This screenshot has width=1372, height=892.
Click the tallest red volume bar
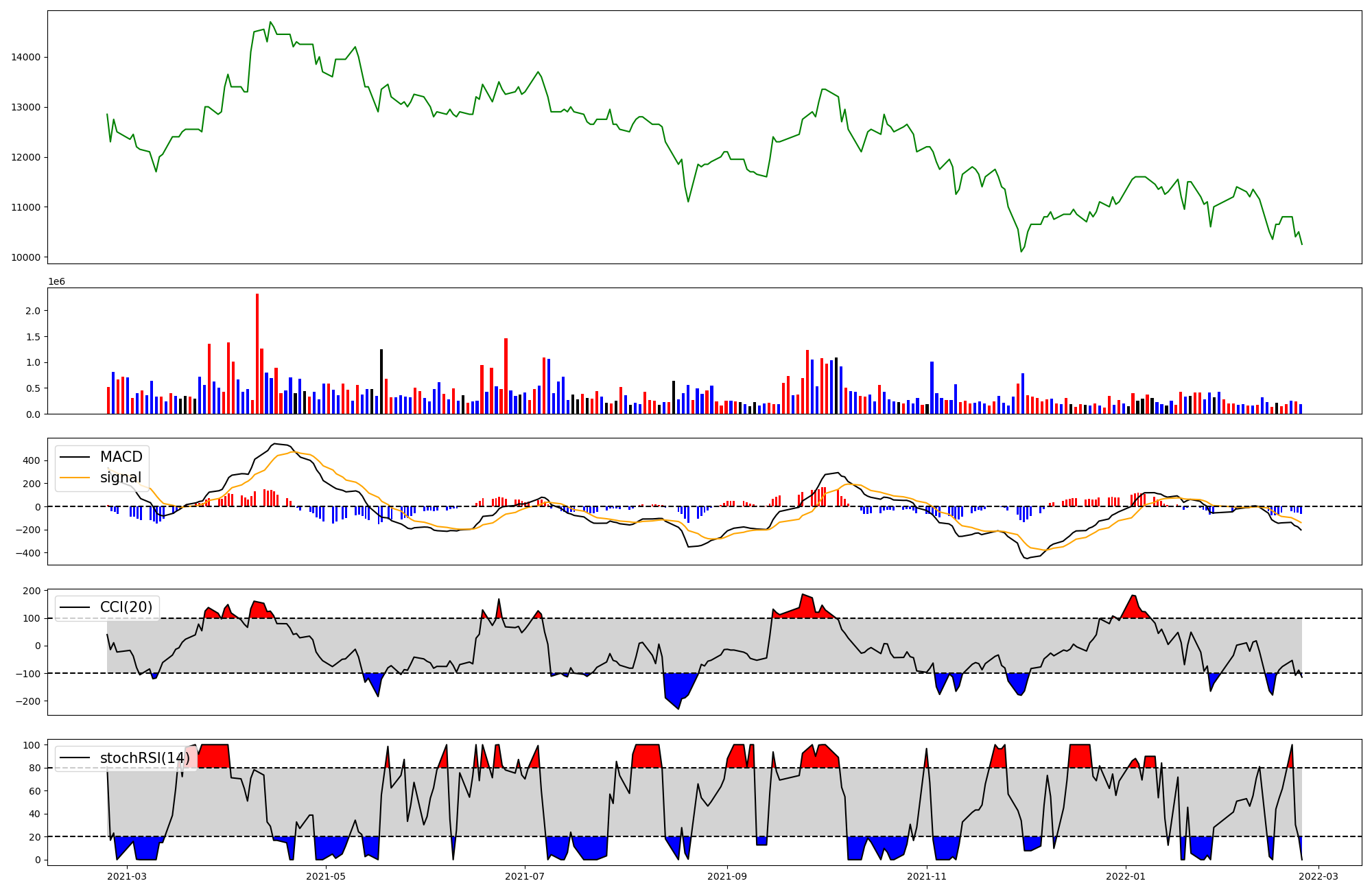click(x=257, y=353)
